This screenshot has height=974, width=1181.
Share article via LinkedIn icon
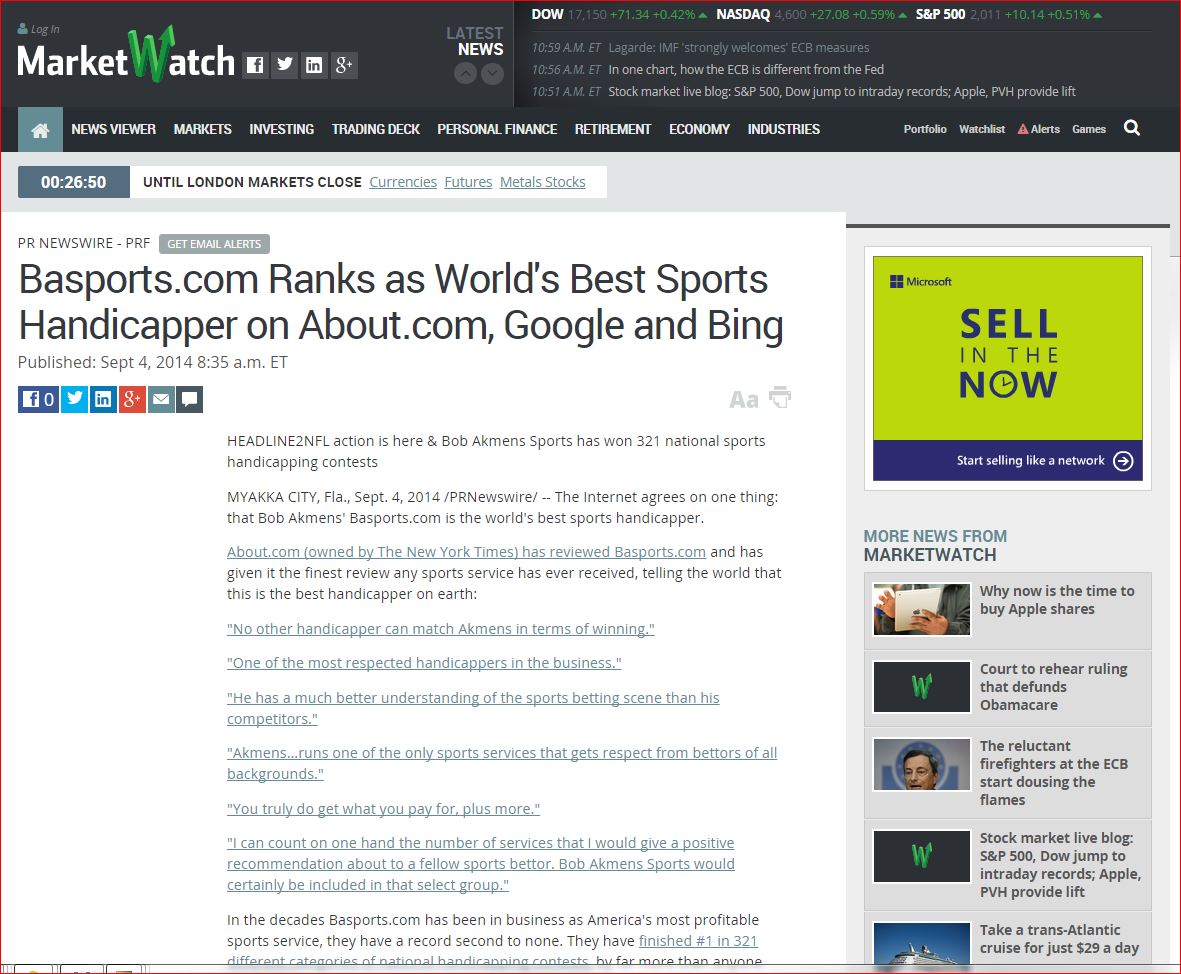point(103,399)
